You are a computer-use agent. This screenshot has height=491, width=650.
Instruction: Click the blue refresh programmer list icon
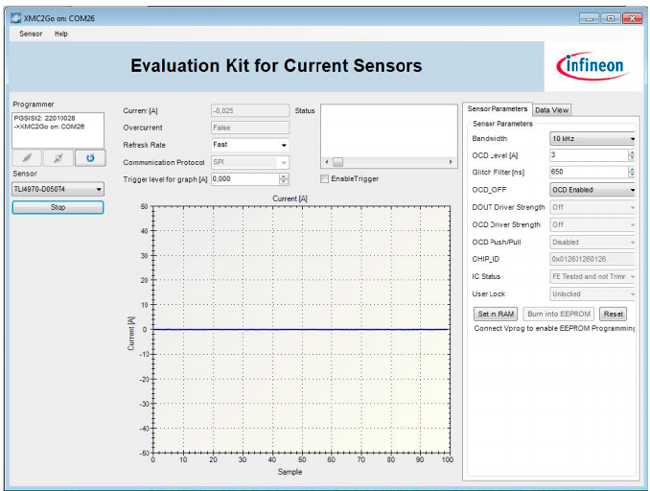coord(89,158)
